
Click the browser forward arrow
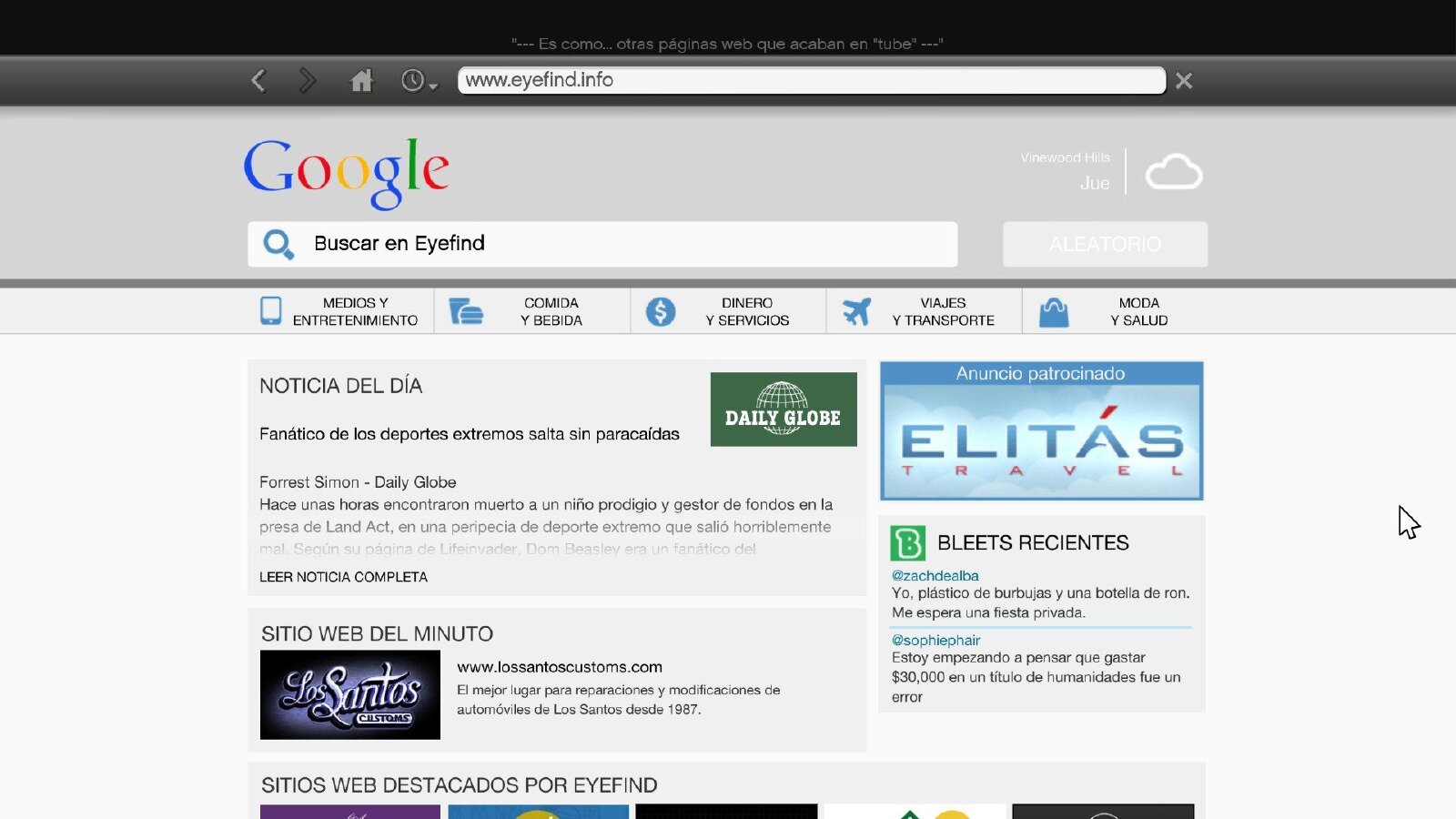click(308, 81)
